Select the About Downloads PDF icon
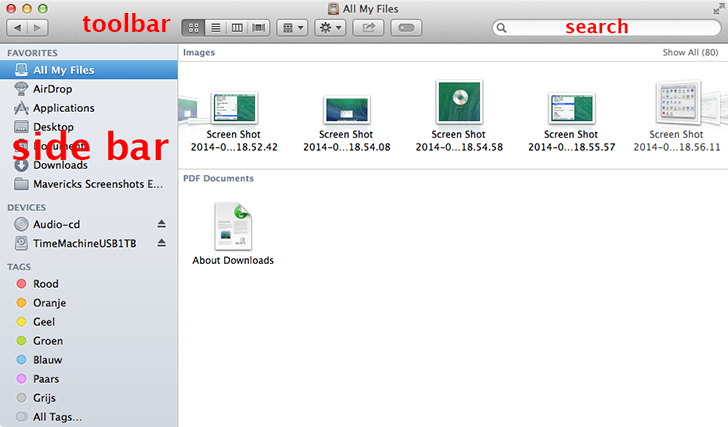Viewport: 728px width, 427px height. coord(233,226)
